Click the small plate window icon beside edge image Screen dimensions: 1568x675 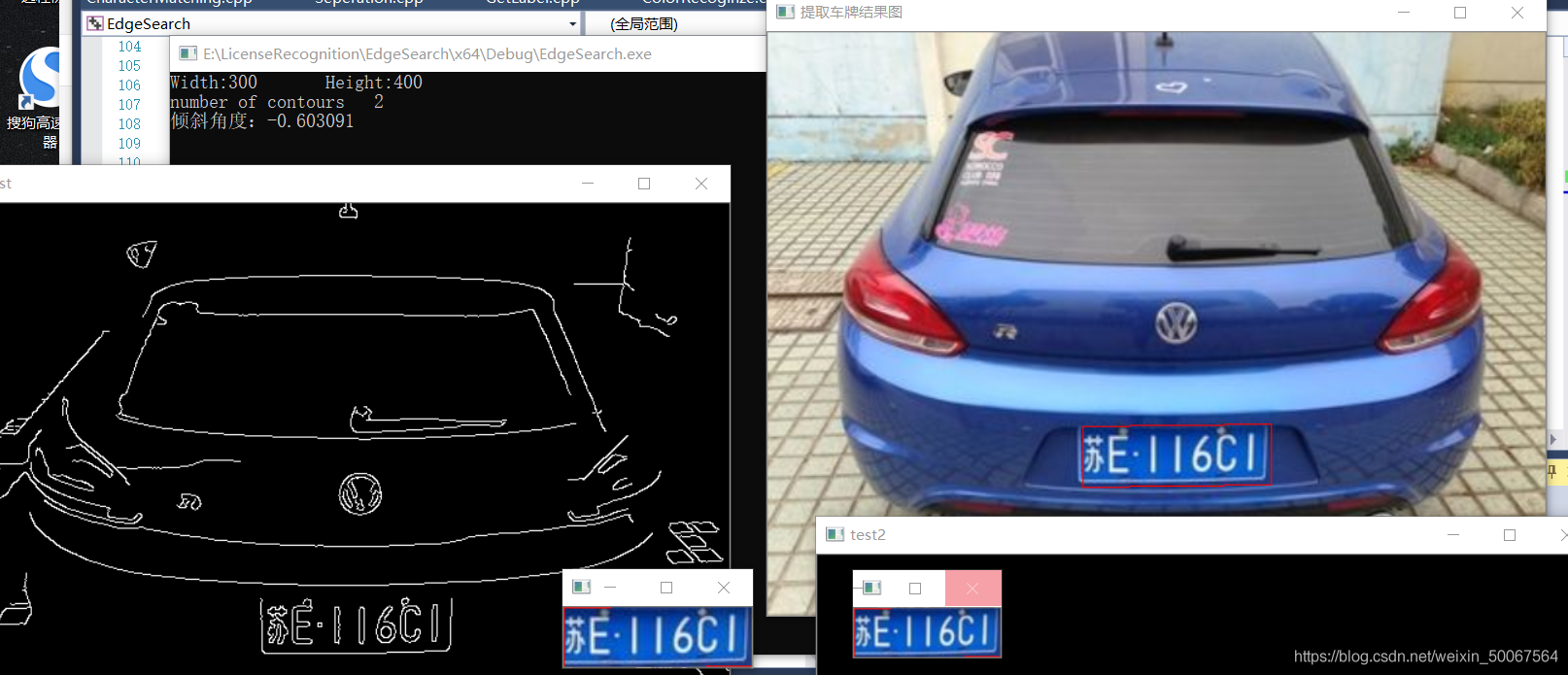click(581, 587)
